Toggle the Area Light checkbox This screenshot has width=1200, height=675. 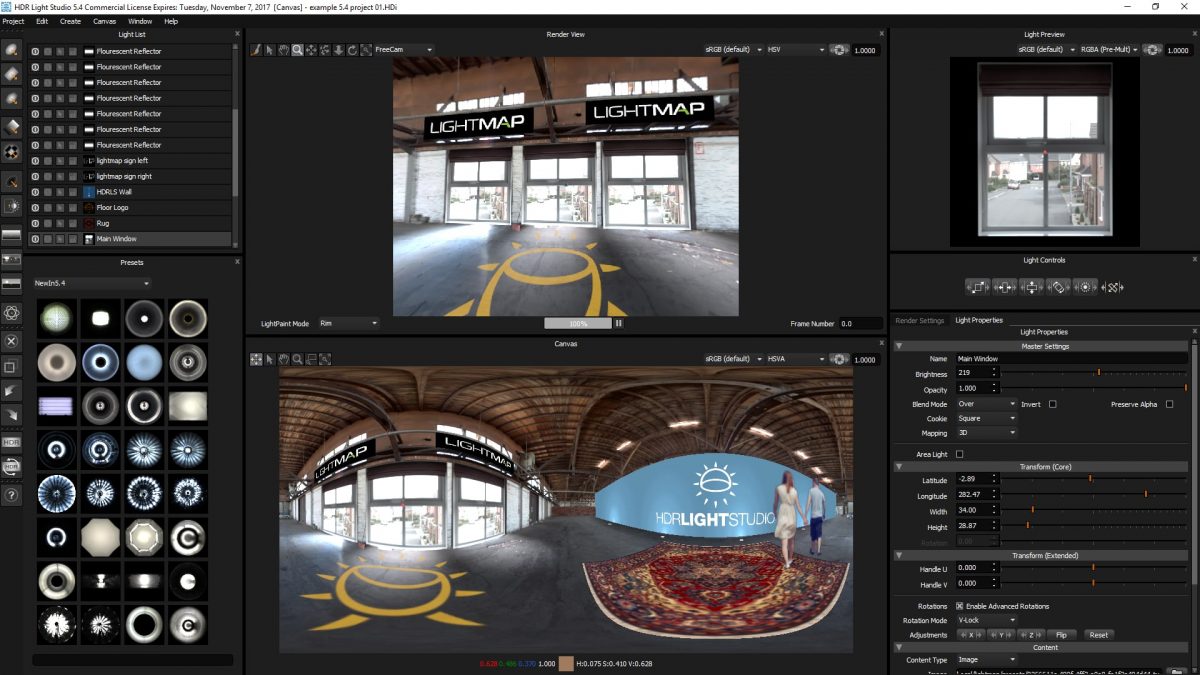[958, 452]
